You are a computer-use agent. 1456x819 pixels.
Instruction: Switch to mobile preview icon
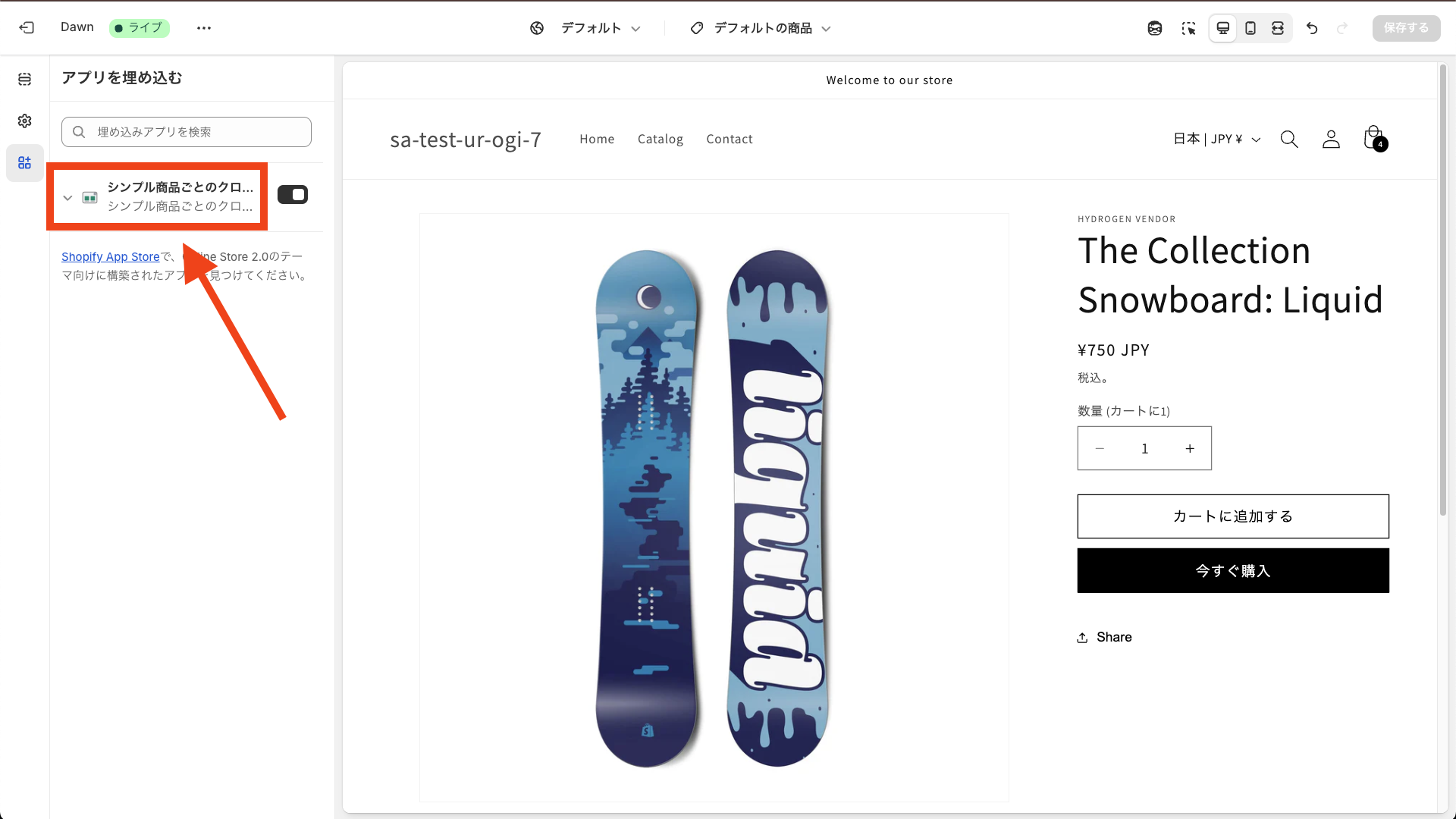(x=1250, y=28)
